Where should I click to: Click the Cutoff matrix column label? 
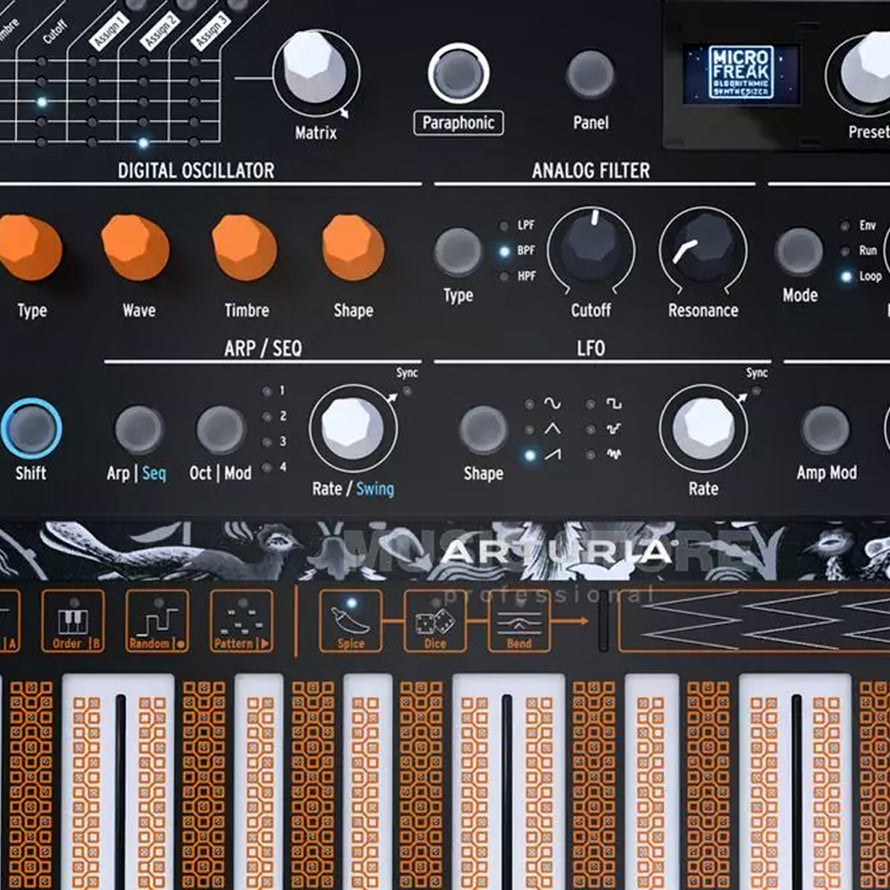56,32
